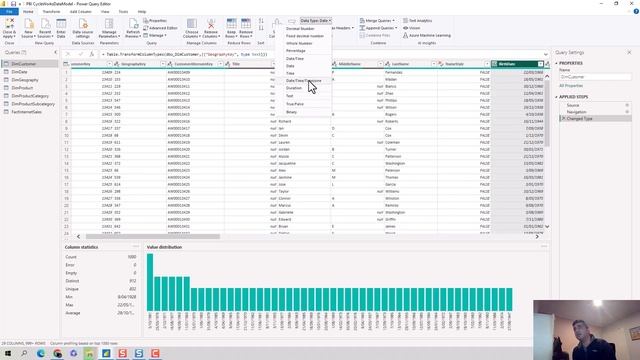Click the table icon in the header corner
Screen dimensions: 640x360
(x=66, y=64)
